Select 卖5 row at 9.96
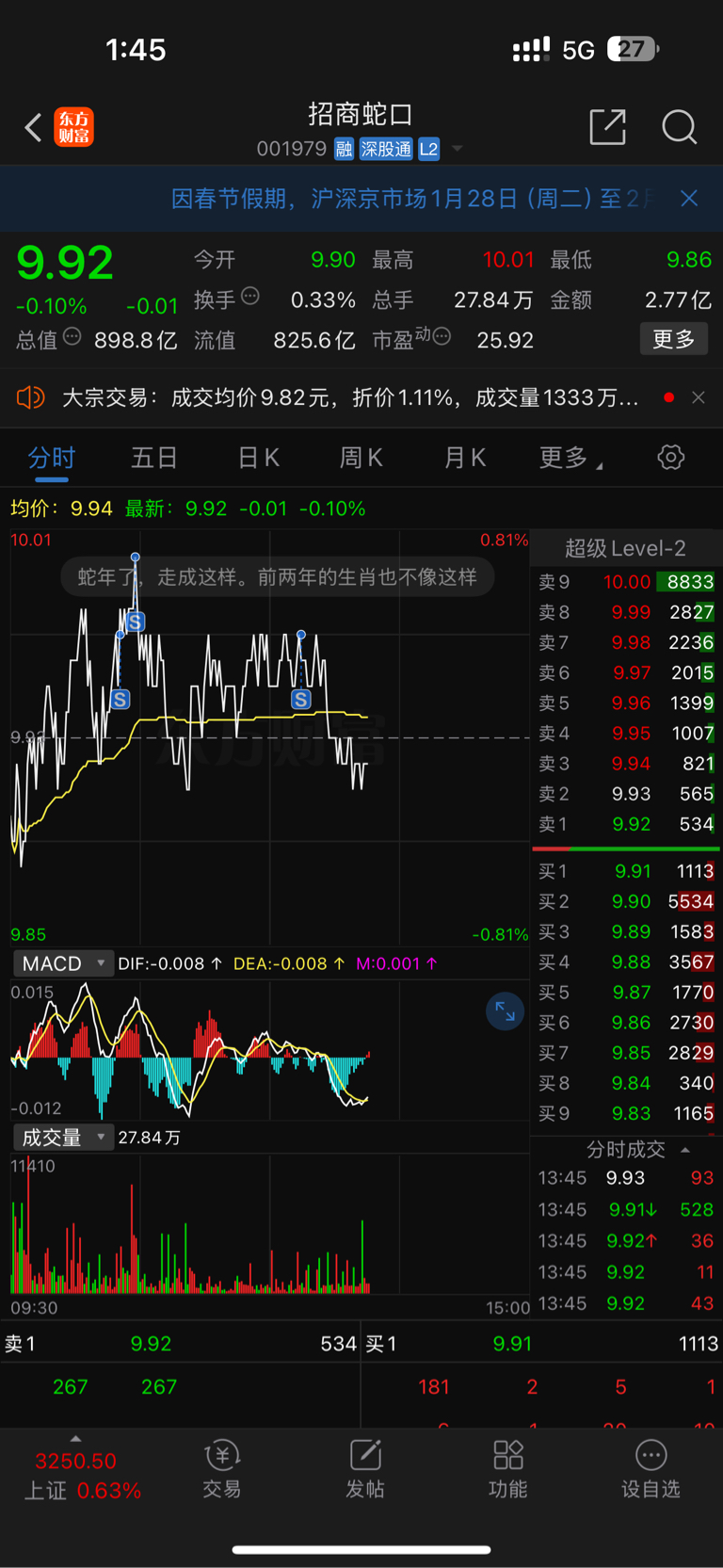 [x=626, y=703]
